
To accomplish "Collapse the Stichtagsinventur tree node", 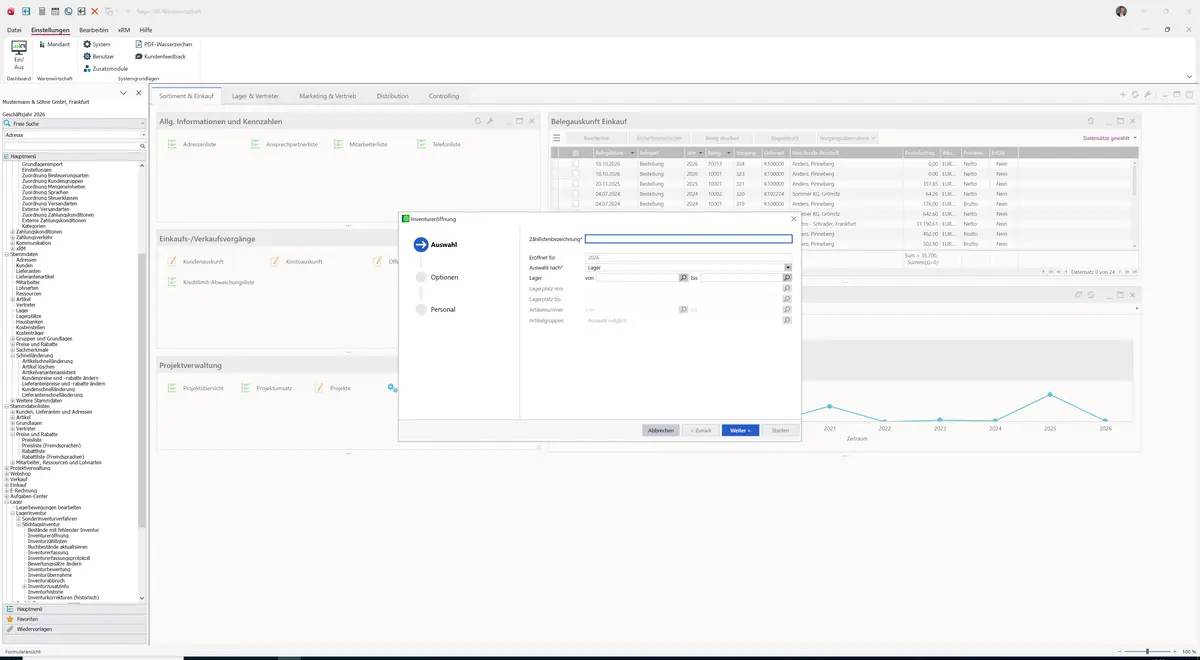I will click(17, 524).
